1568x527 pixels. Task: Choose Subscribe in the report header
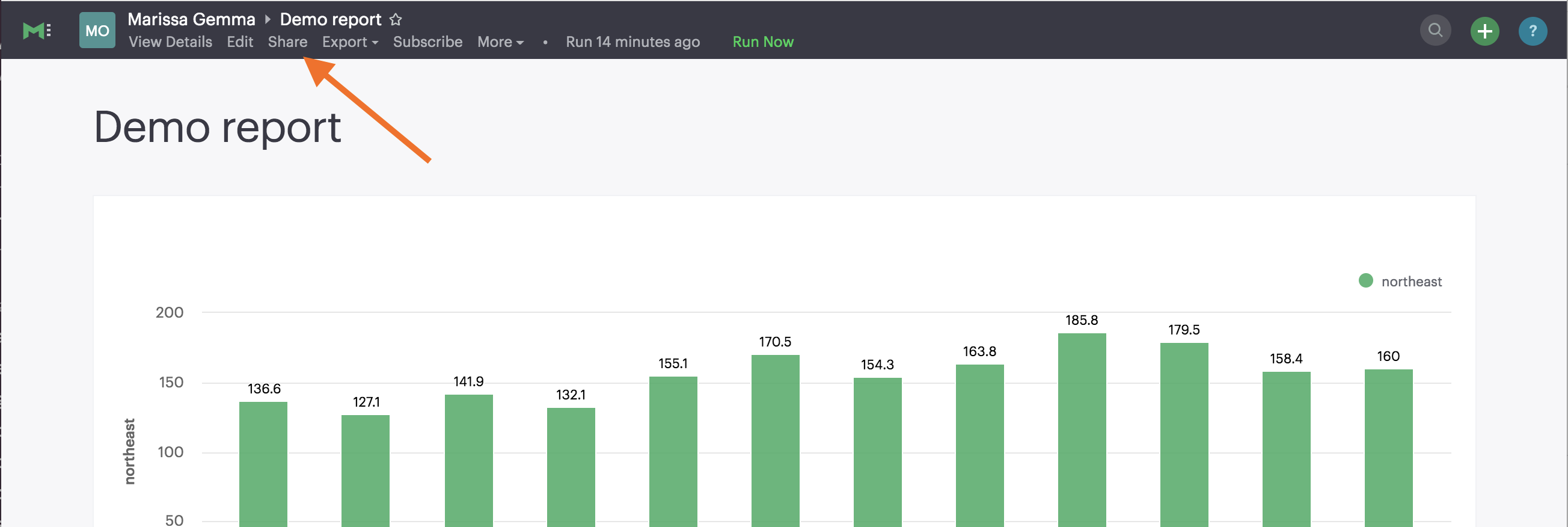pyautogui.click(x=428, y=42)
